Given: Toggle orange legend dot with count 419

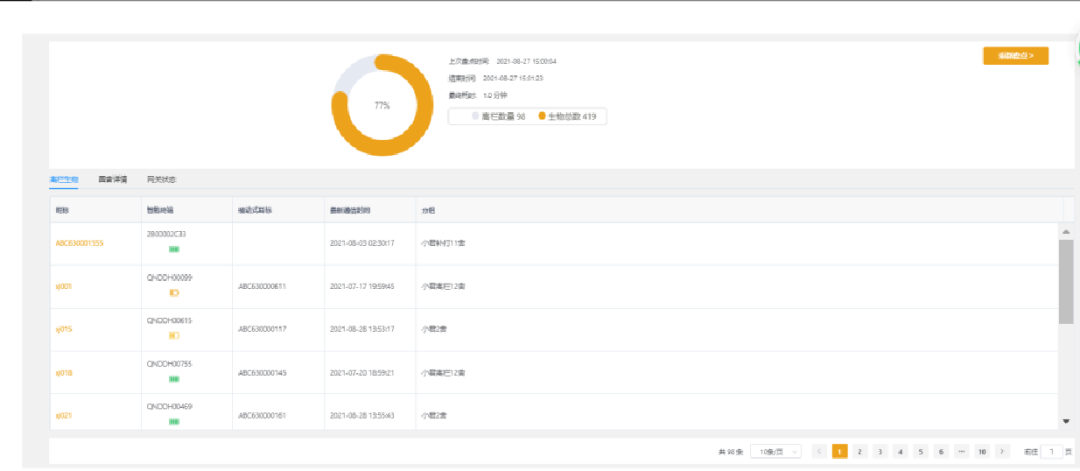Looking at the screenshot, I should point(542,116).
